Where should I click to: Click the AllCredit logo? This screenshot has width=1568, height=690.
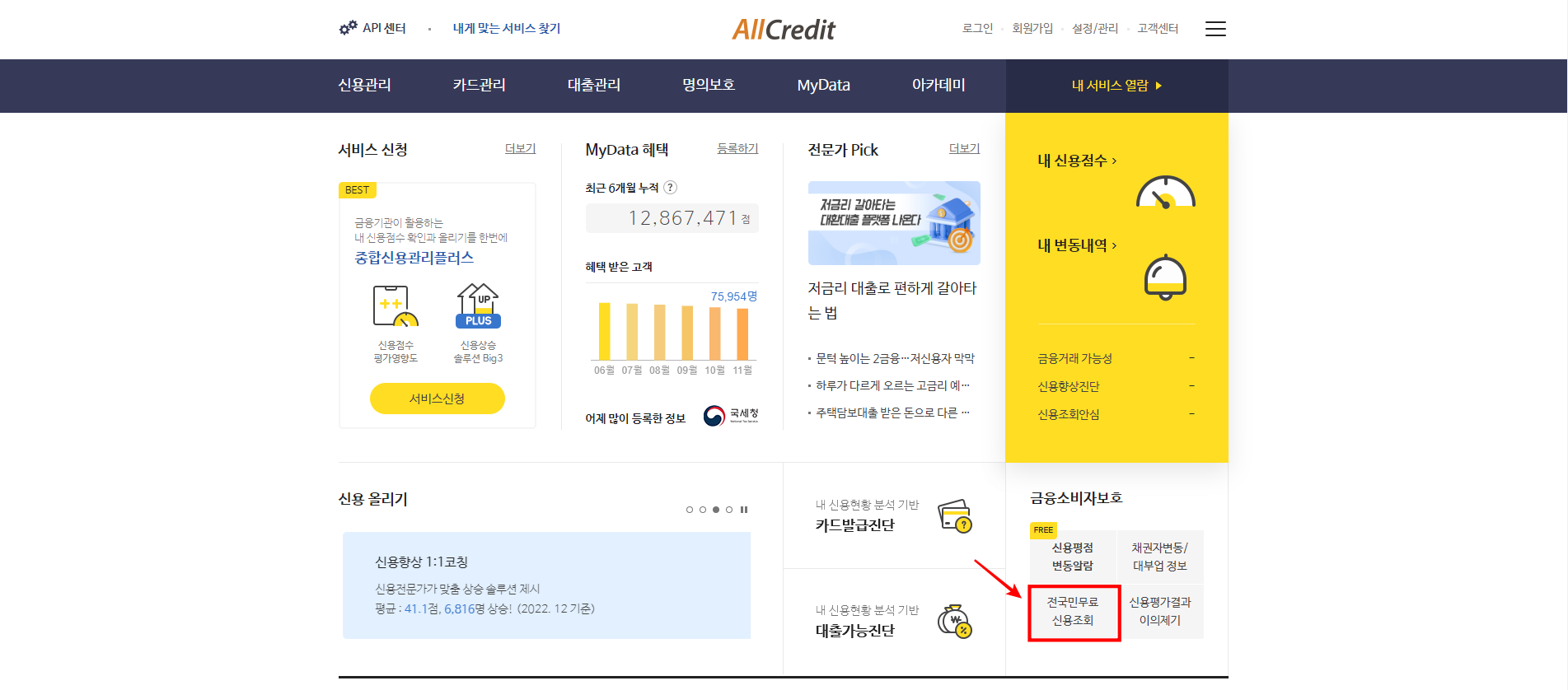click(784, 30)
